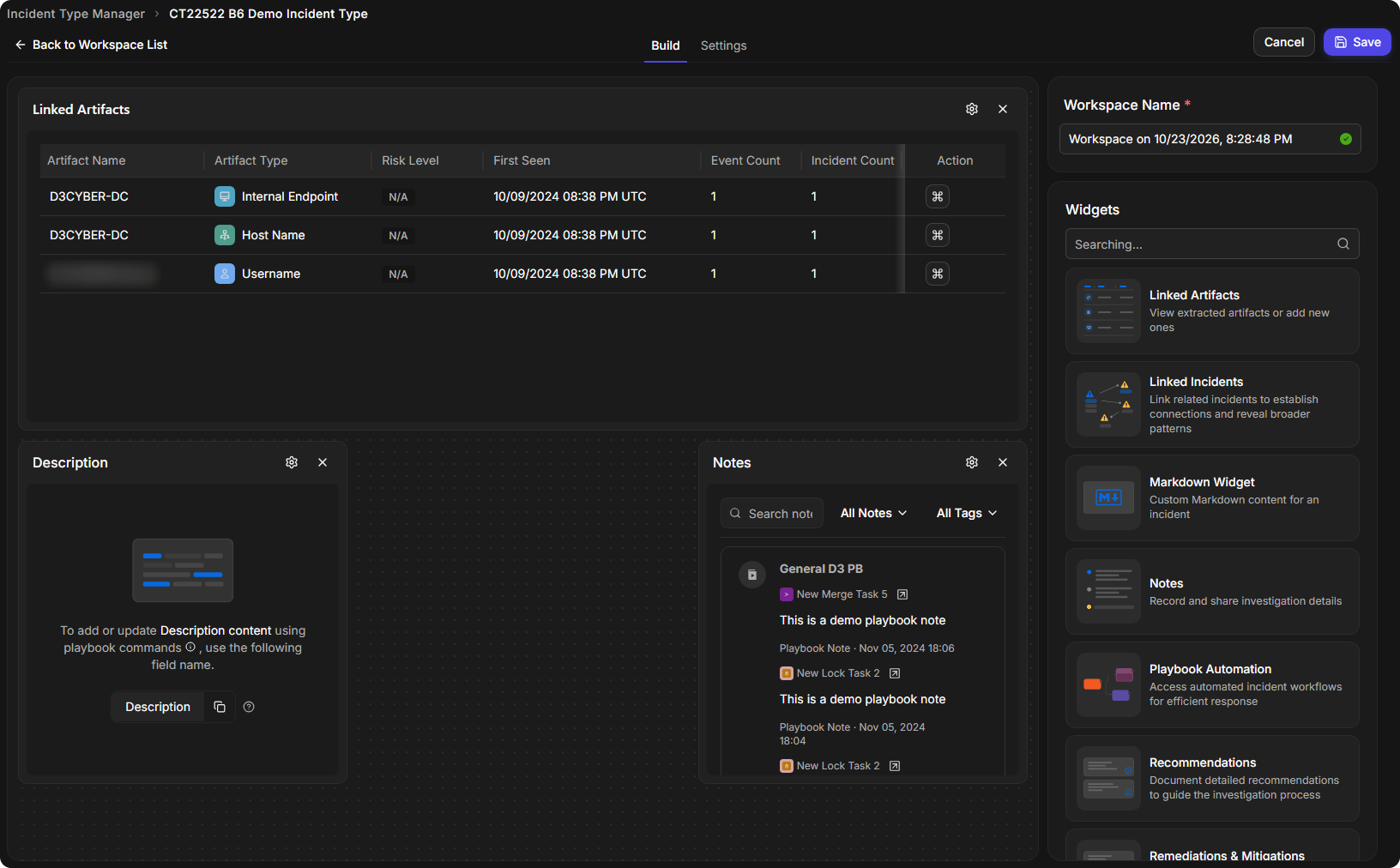Click the info icon after playbook commands
This screenshot has width=1400, height=868.
click(x=190, y=648)
